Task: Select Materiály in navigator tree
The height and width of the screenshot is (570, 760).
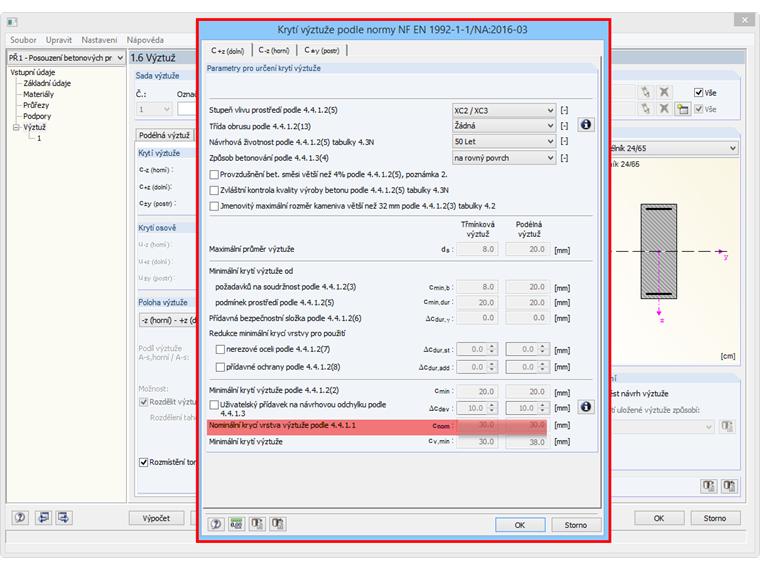Action: [38, 94]
